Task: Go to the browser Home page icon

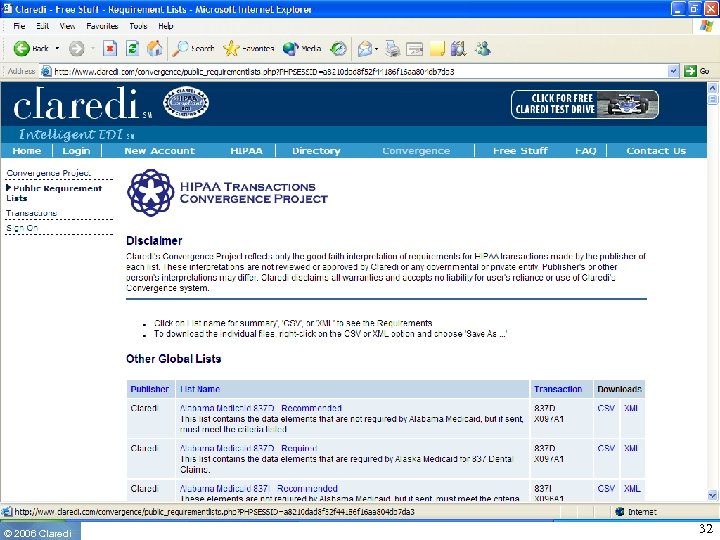Action: [154, 48]
